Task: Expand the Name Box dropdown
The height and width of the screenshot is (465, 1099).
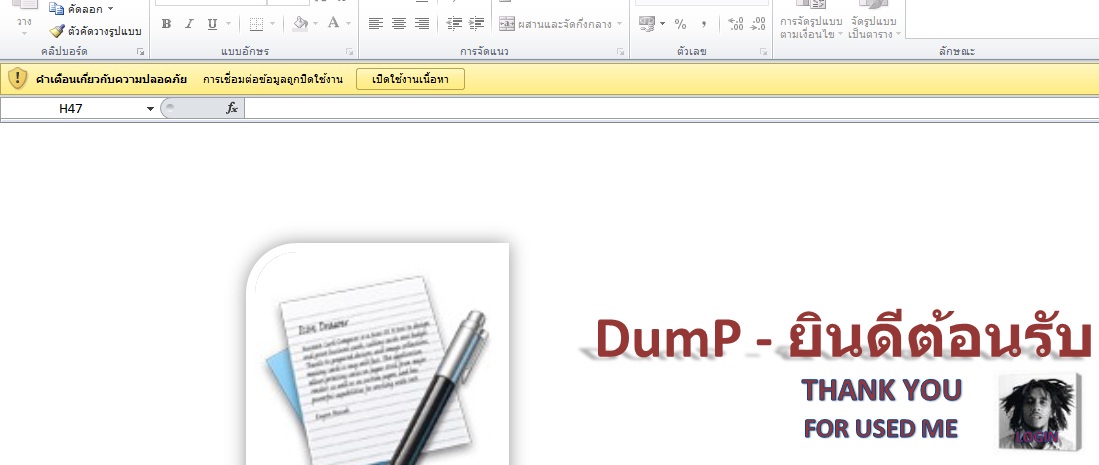Action: pos(151,108)
